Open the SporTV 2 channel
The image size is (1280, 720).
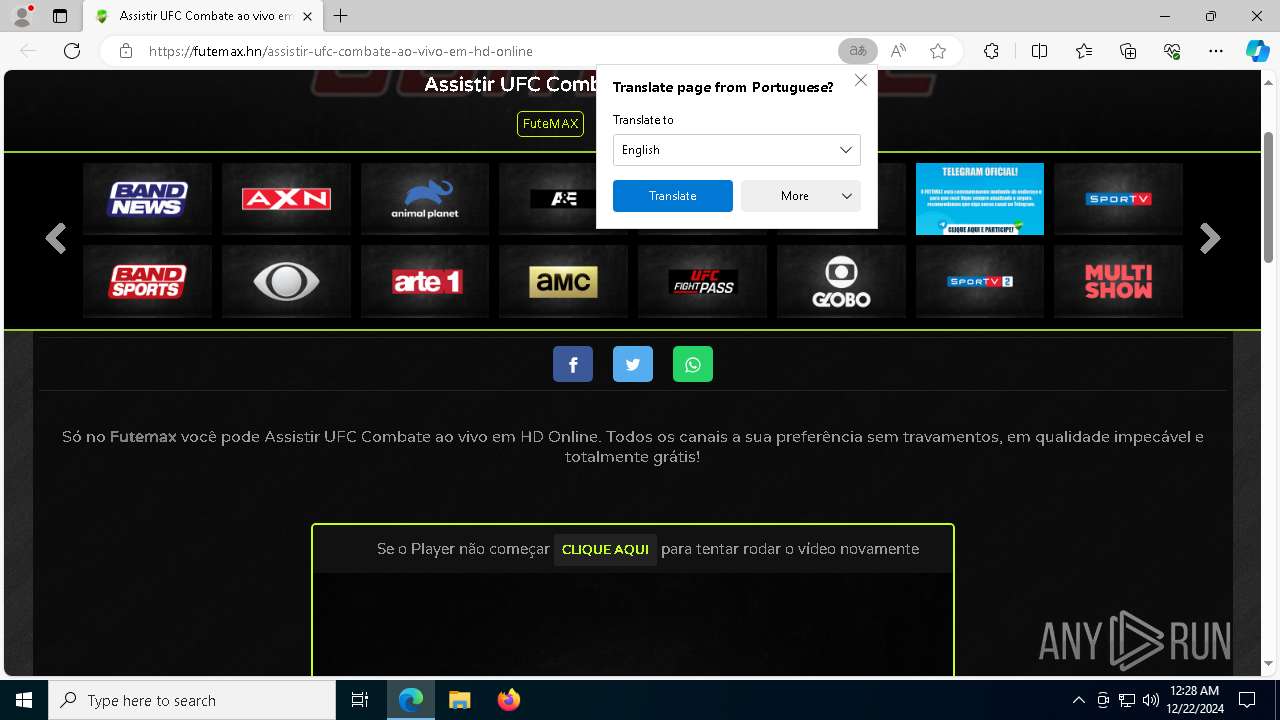[980, 281]
